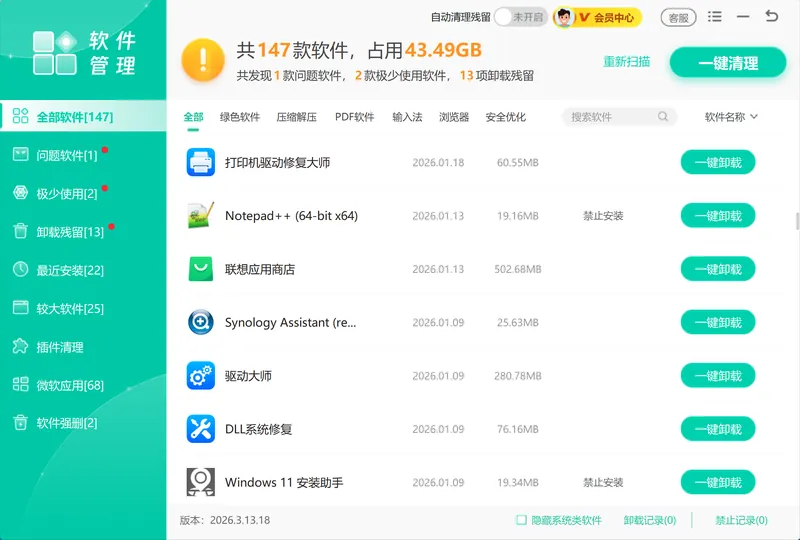Click the DLL系统修复 name text
Viewport: 800px width, 540px height.
(258, 429)
